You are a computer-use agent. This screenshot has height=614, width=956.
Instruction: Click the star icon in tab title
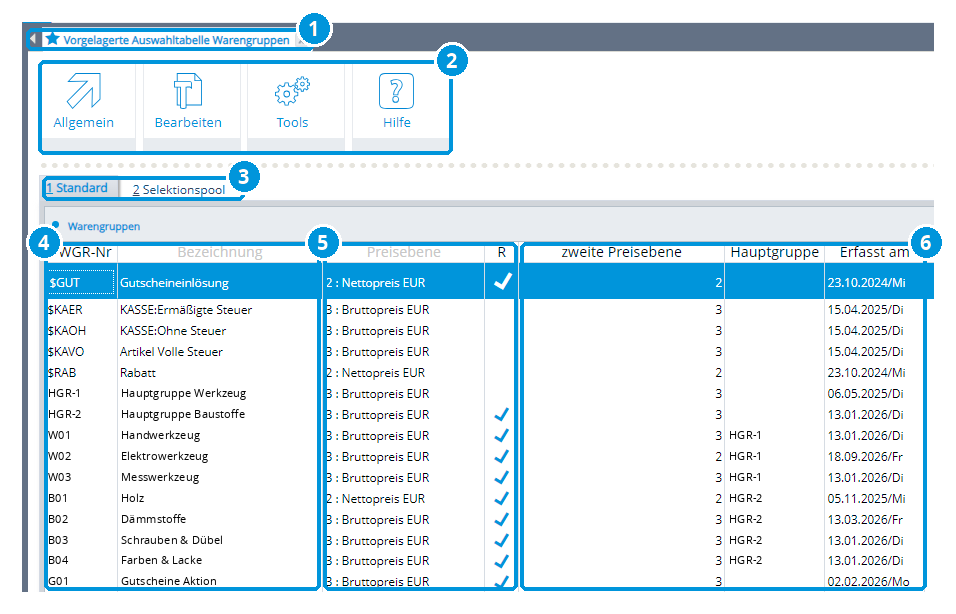[52, 39]
